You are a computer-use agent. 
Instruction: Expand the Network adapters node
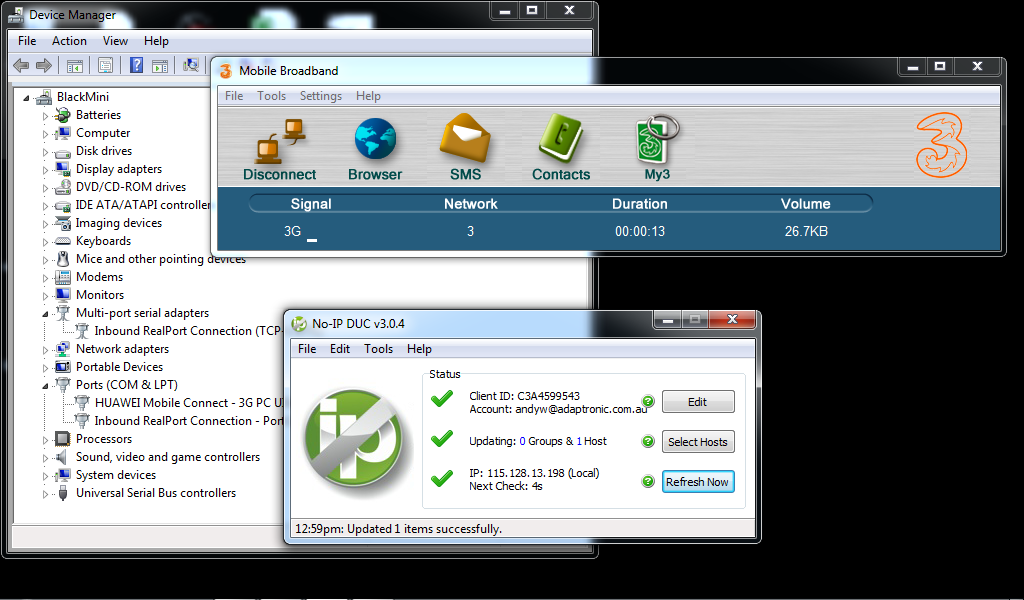45,350
